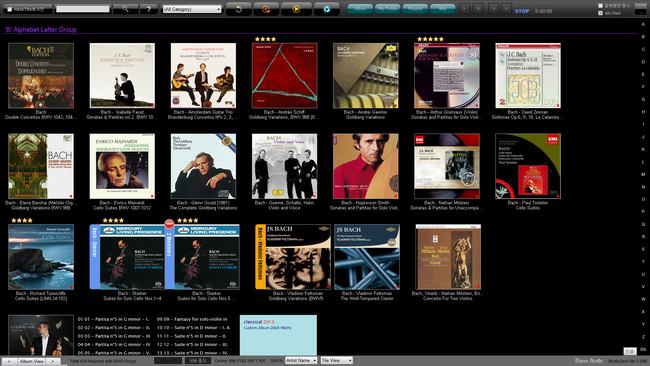Viewport: 650px width, 366px height.
Task: Click the 'classical 2013' info panel
Action: (x=278, y=334)
